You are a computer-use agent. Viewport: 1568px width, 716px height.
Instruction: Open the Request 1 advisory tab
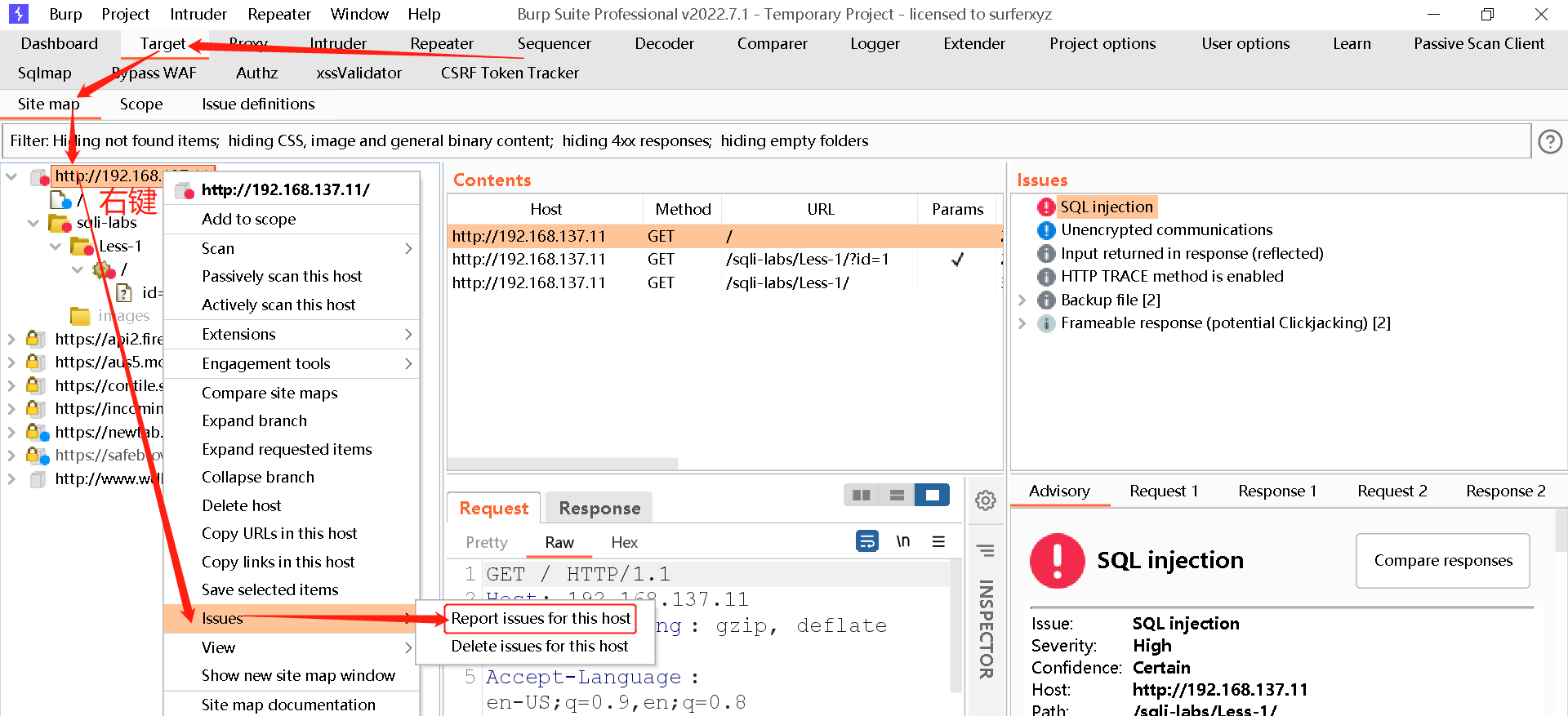pos(1164,491)
